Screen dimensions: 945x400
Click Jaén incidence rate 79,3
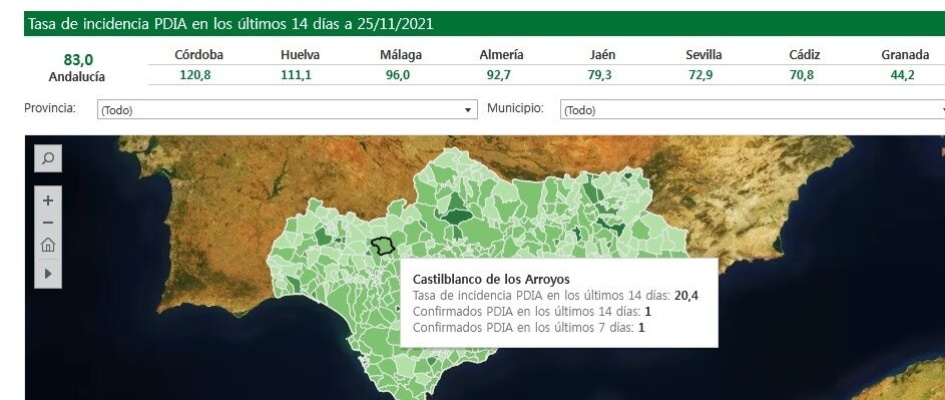603,75
